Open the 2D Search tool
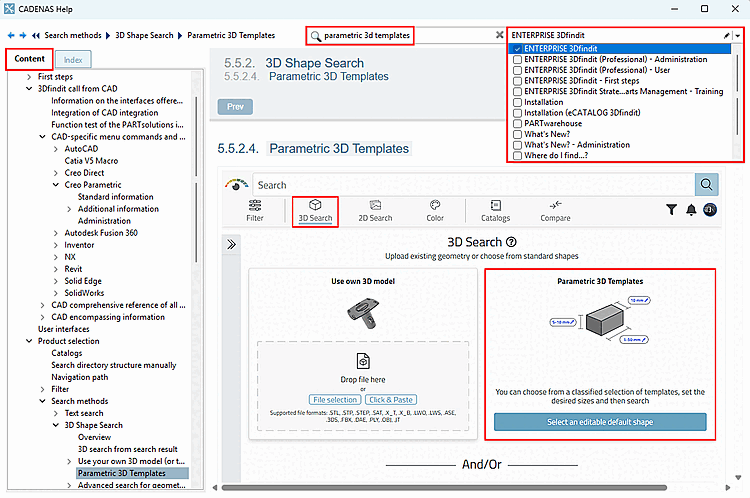The width and height of the screenshot is (750, 498). coord(375,211)
